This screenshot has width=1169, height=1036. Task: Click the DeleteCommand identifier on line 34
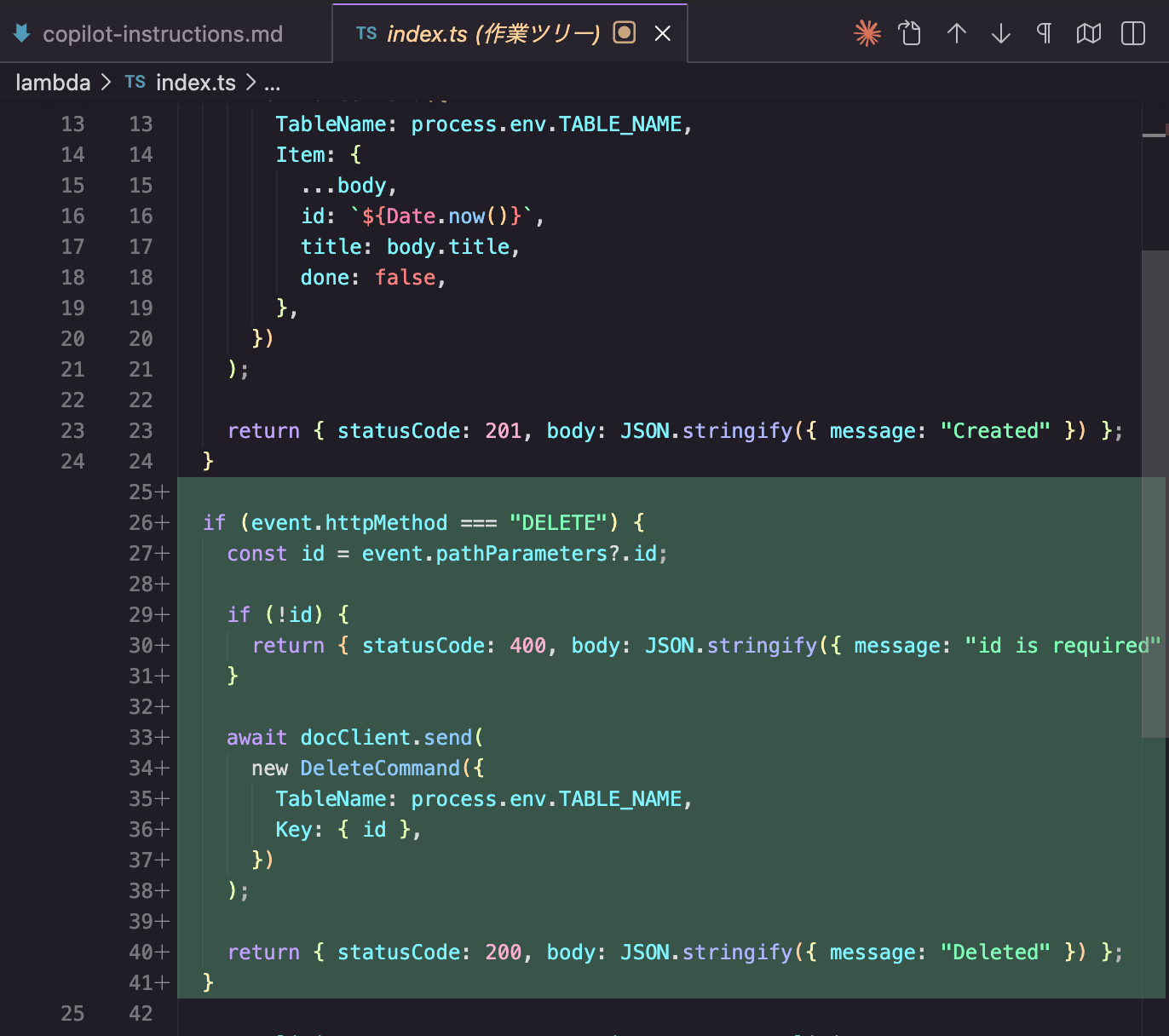380,768
